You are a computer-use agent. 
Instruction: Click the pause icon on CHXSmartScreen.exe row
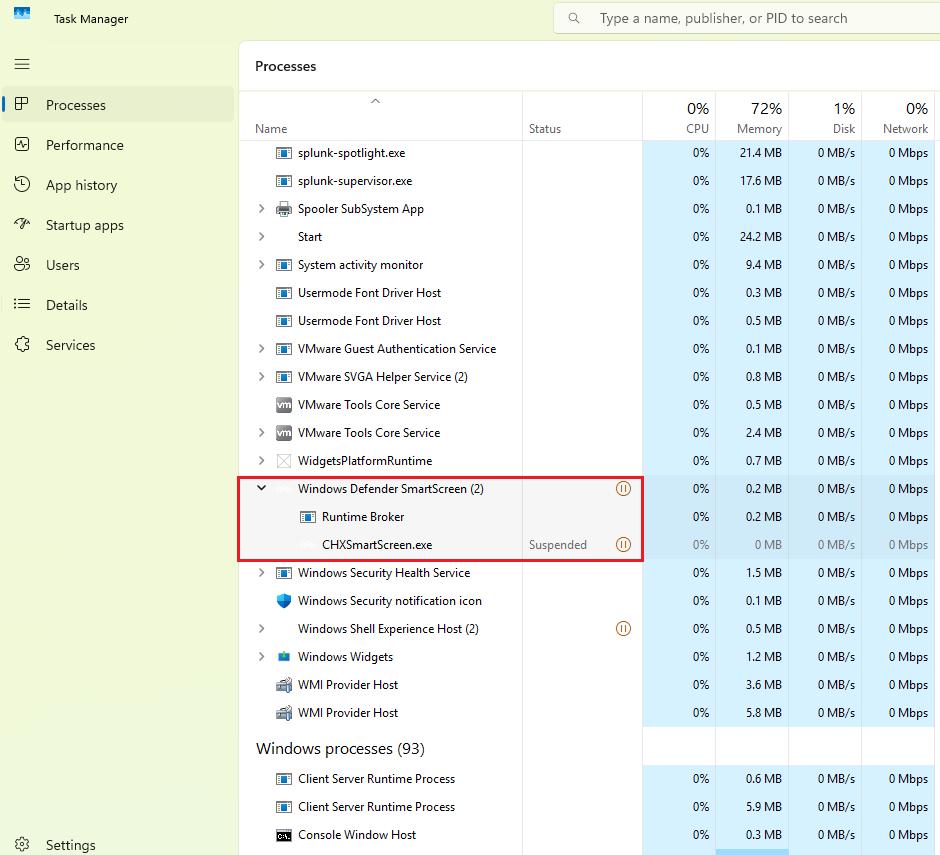click(623, 545)
